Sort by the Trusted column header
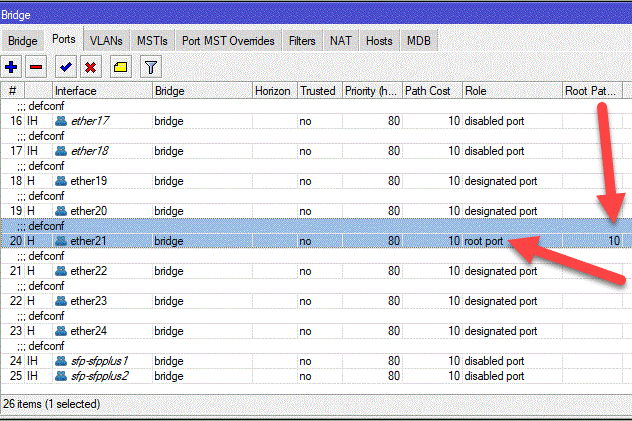 [320, 91]
